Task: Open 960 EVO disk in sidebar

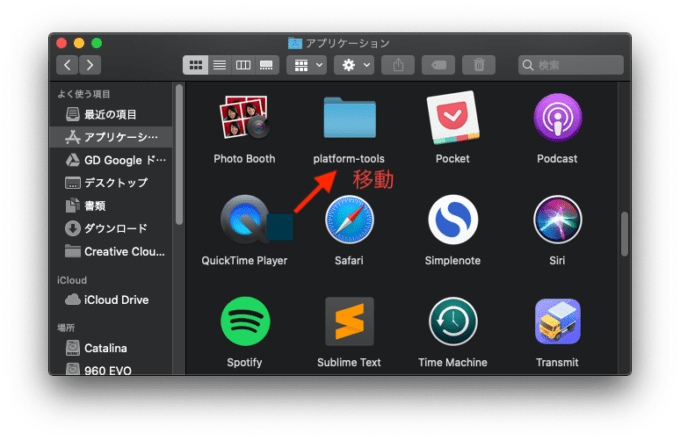Action: (111, 368)
